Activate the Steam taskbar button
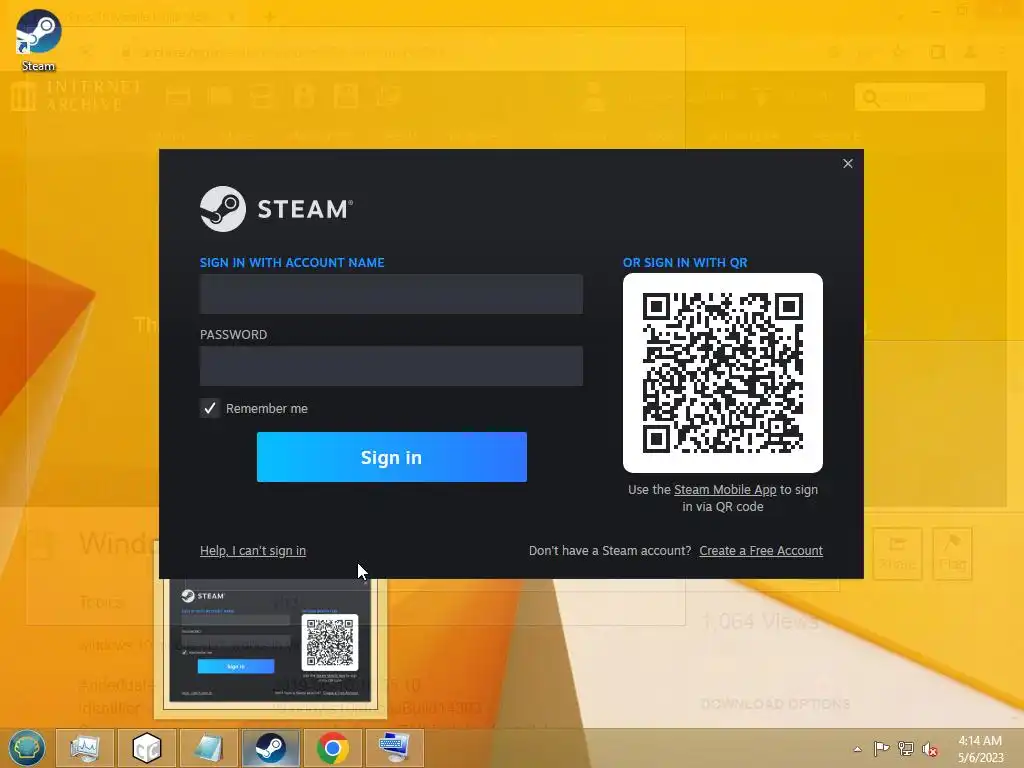This screenshot has width=1024, height=768. point(270,748)
